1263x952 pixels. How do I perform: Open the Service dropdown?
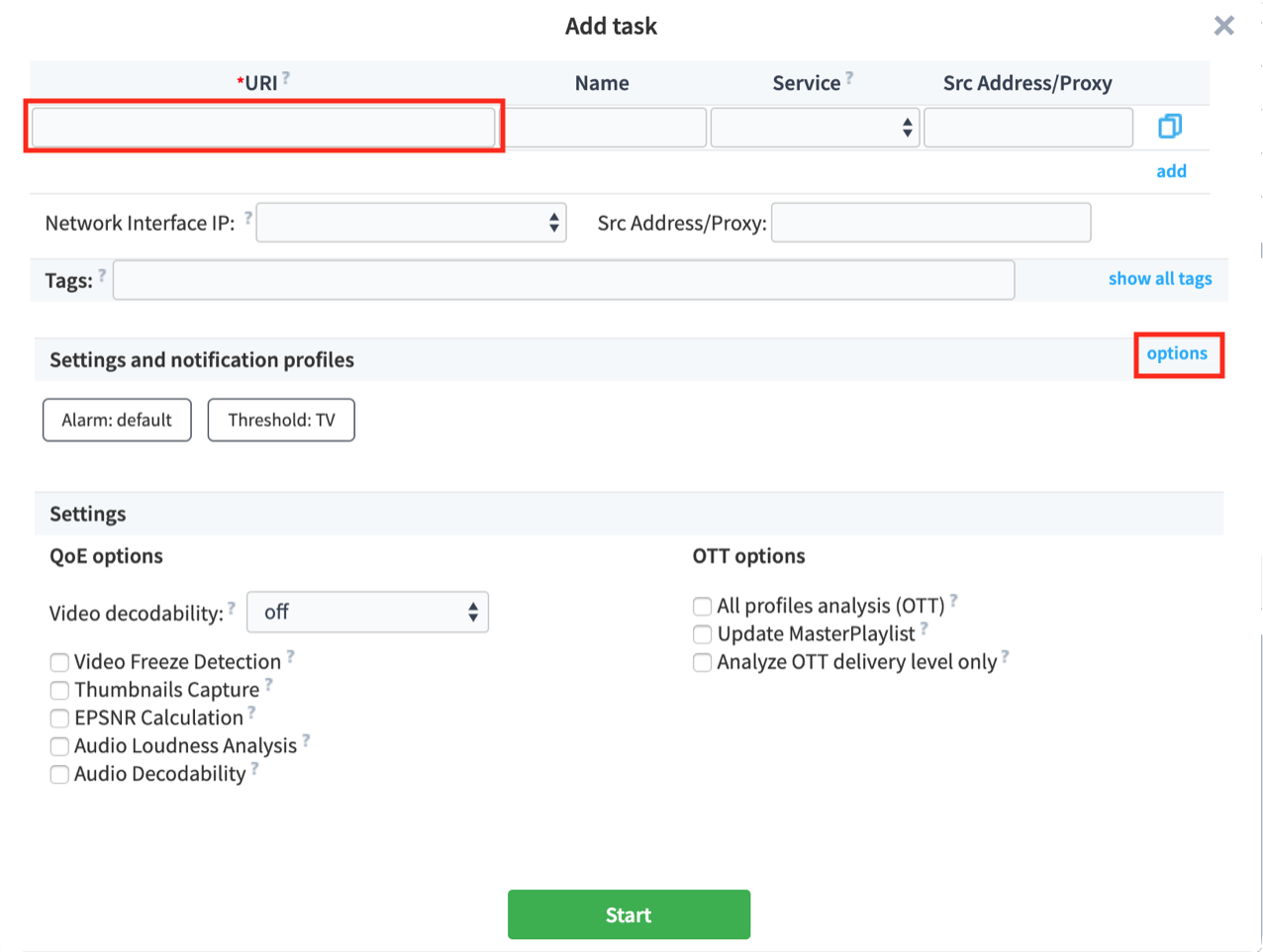pyautogui.click(x=815, y=128)
